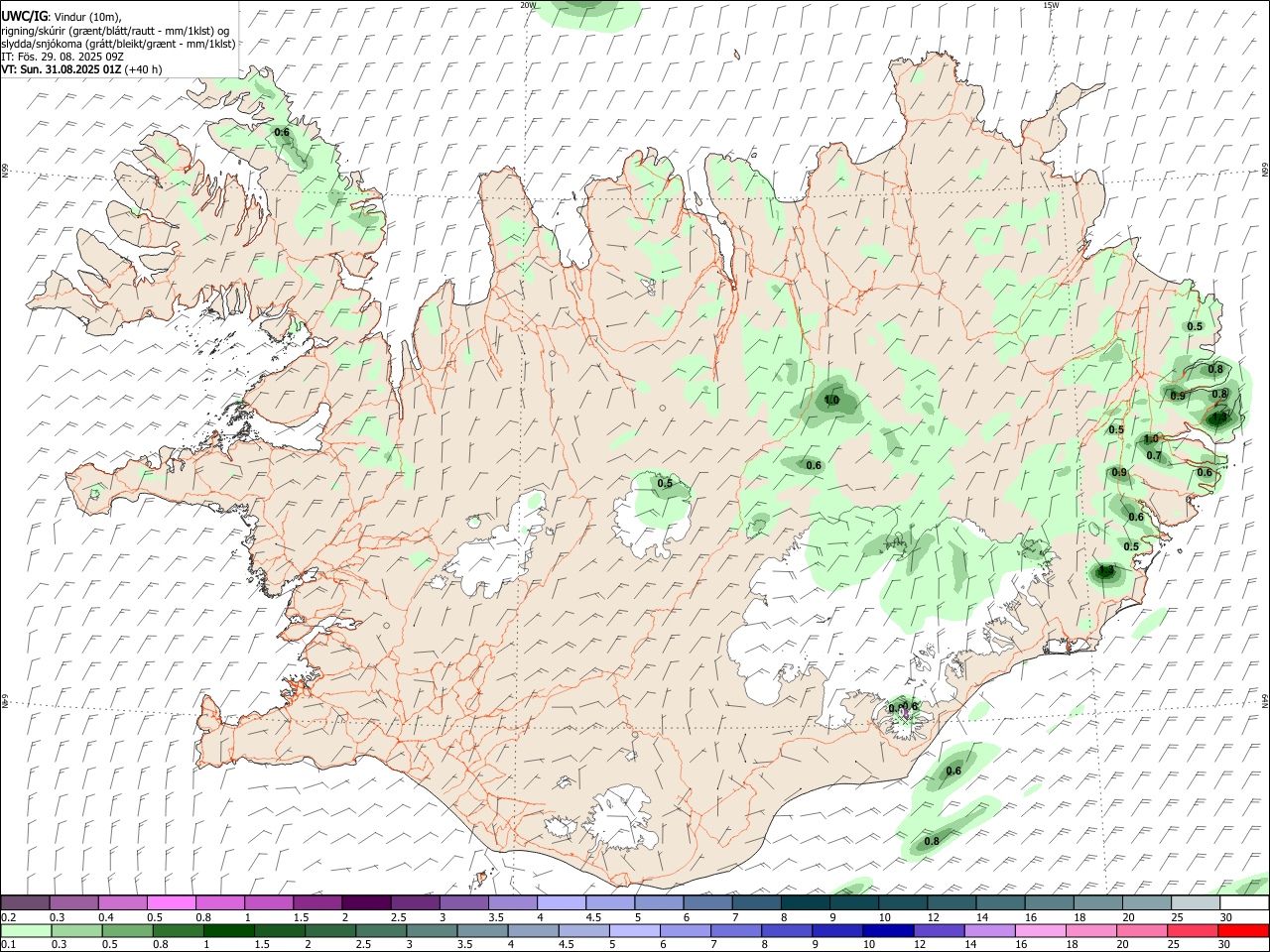Click the 0.8 value offshore south-east of Iceland
Viewport: 1270px width, 952px height.
point(932,841)
